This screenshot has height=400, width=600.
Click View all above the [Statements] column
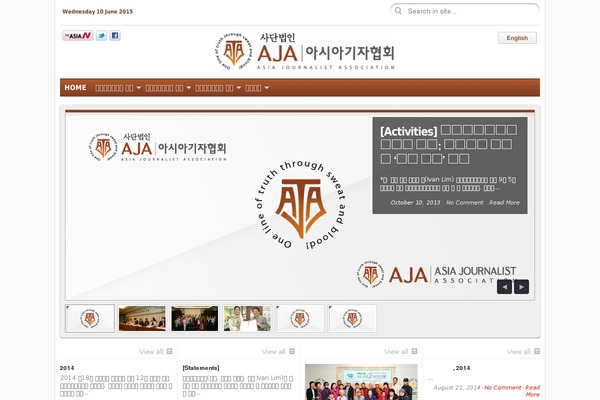click(x=274, y=351)
